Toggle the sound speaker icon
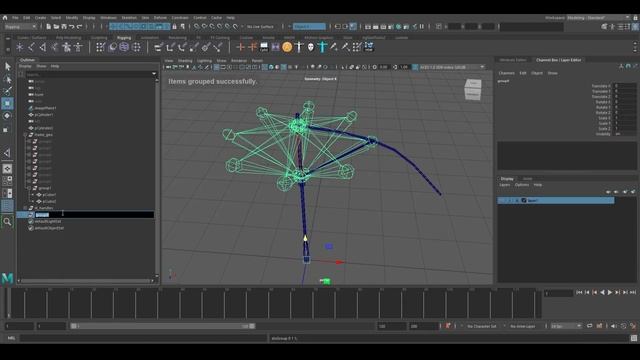The width and height of the screenshot is (640, 360). pyautogui.click(x=613, y=326)
